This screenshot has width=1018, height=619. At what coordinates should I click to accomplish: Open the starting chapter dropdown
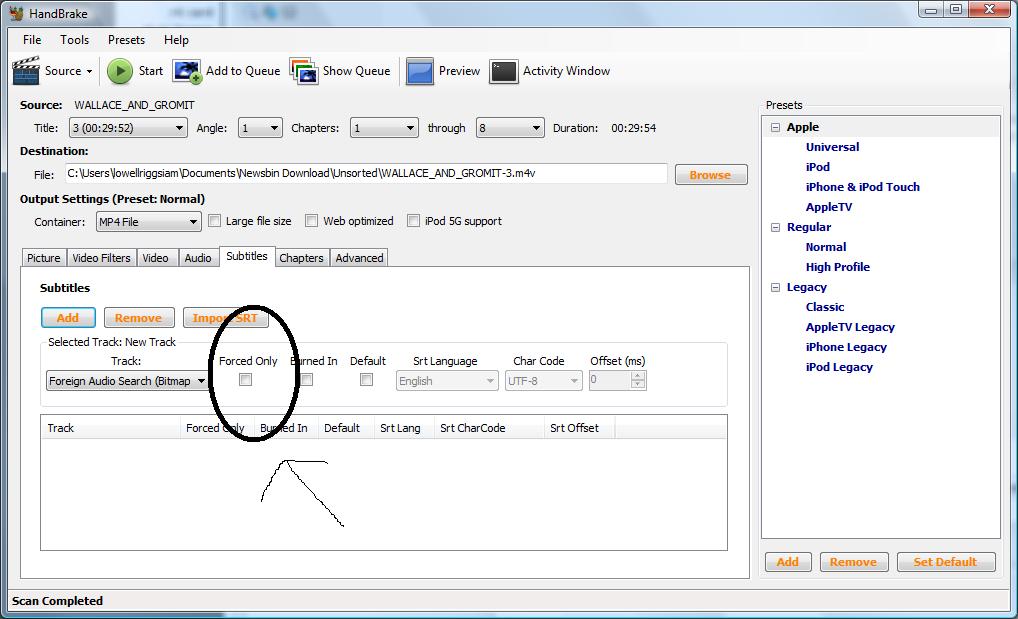384,128
